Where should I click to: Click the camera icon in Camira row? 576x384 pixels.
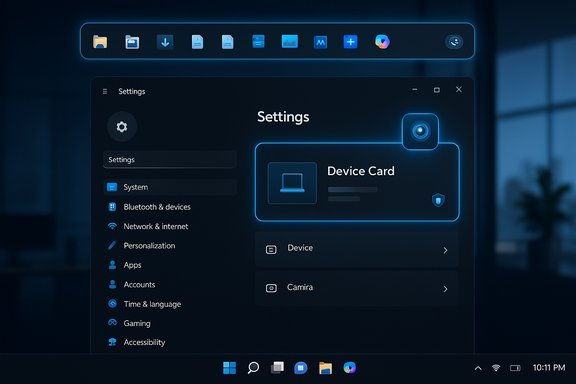click(x=271, y=288)
